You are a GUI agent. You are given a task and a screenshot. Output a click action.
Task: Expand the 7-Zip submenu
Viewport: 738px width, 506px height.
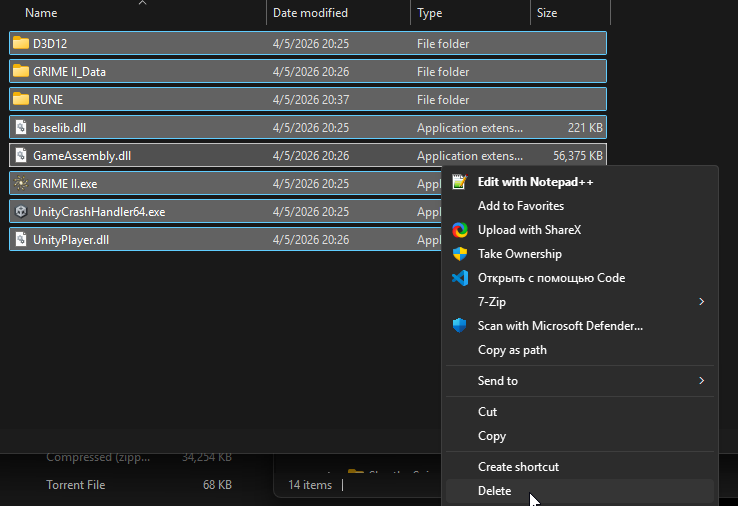(701, 302)
